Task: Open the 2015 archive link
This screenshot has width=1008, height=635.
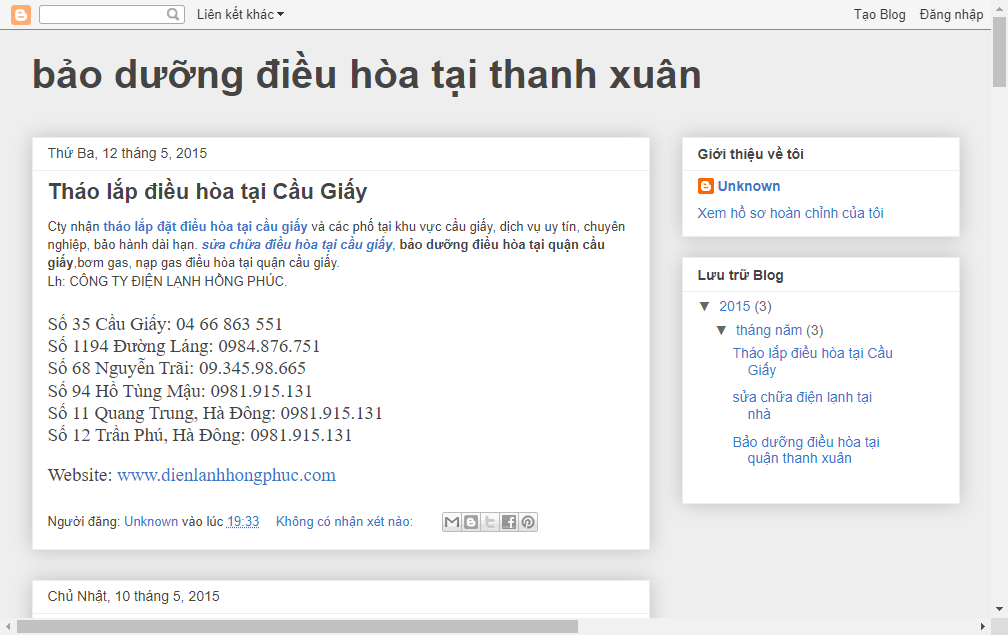Action: click(735, 306)
